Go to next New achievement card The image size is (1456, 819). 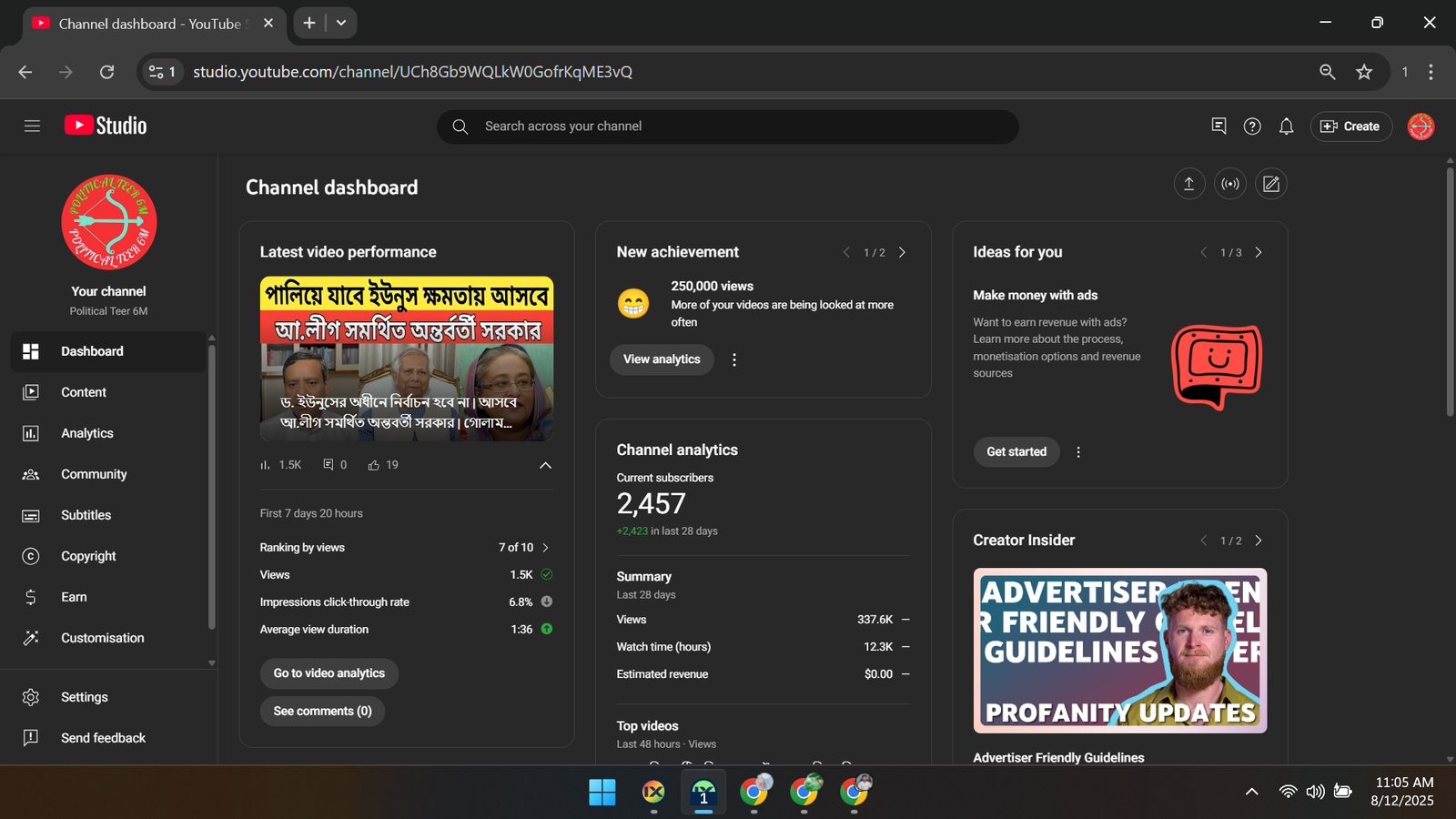pyautogui.click(x=902, y=252)
